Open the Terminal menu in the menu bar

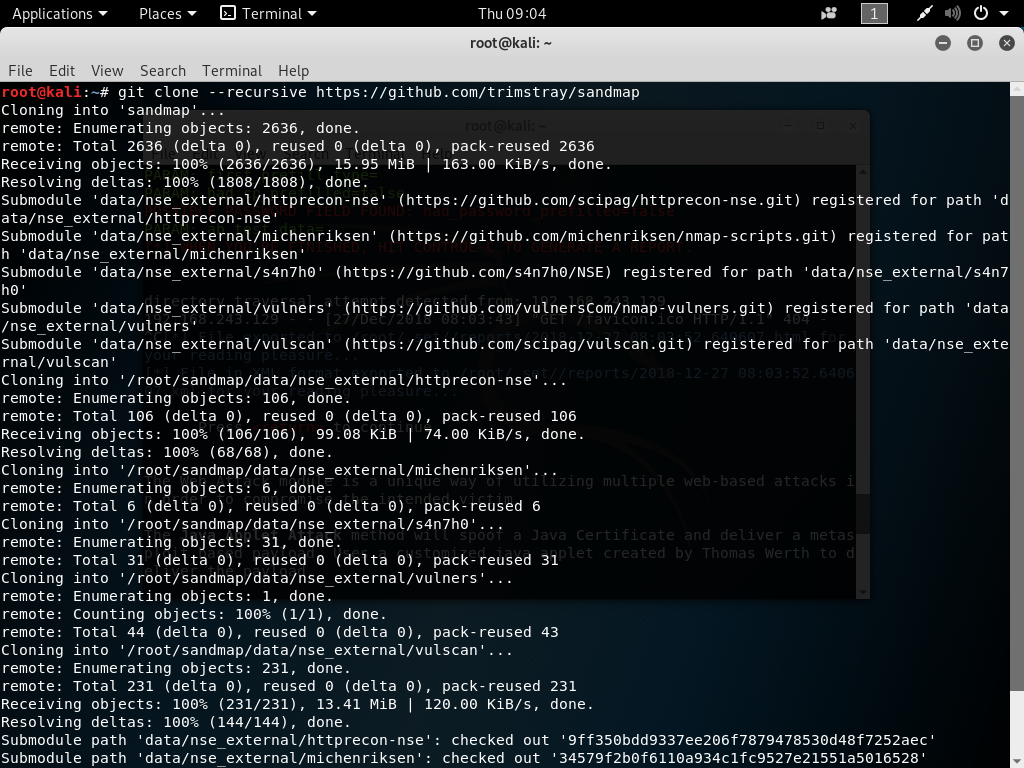point(231,71)
